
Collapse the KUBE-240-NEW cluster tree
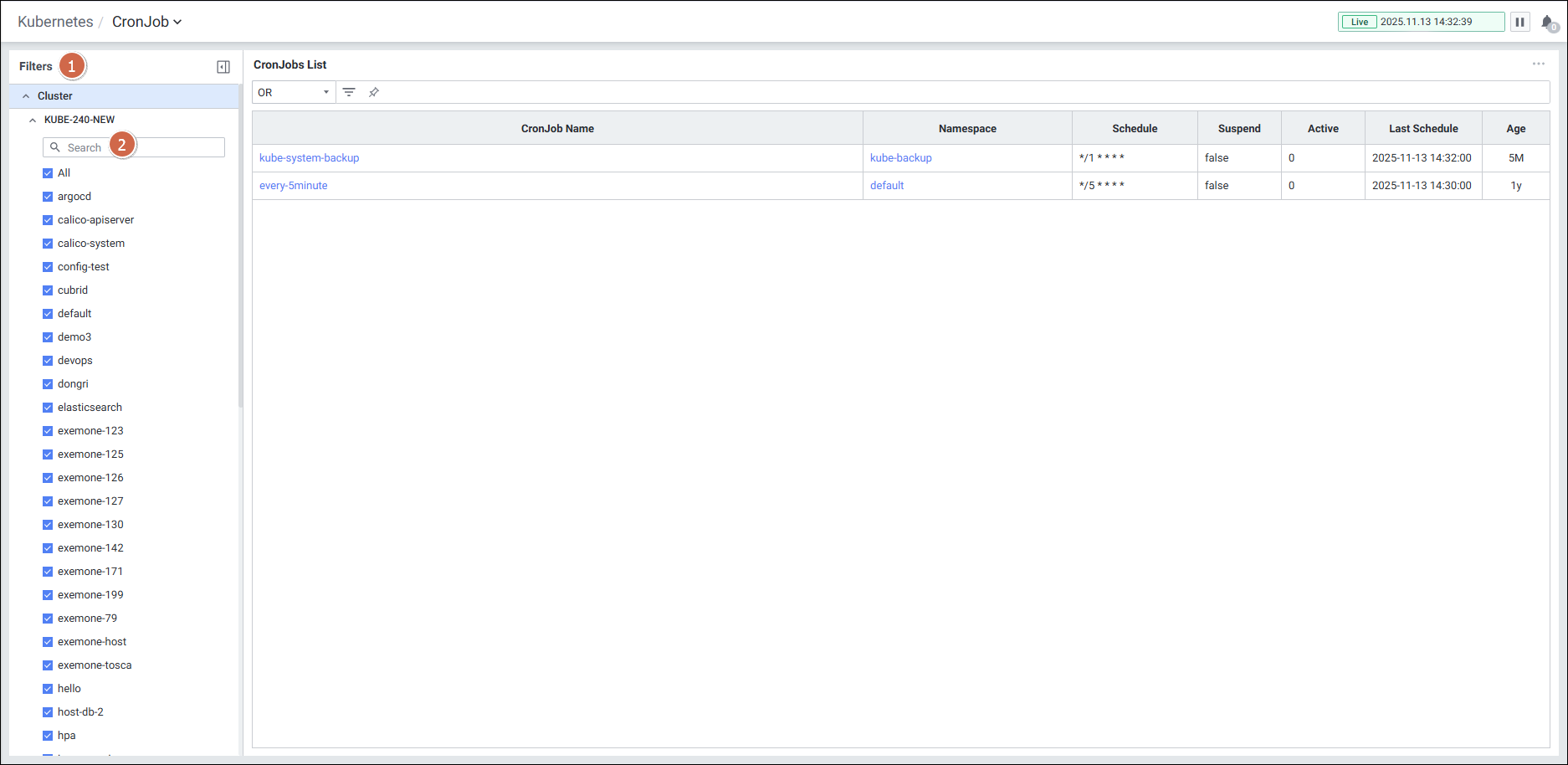click(x=33, y=120)
